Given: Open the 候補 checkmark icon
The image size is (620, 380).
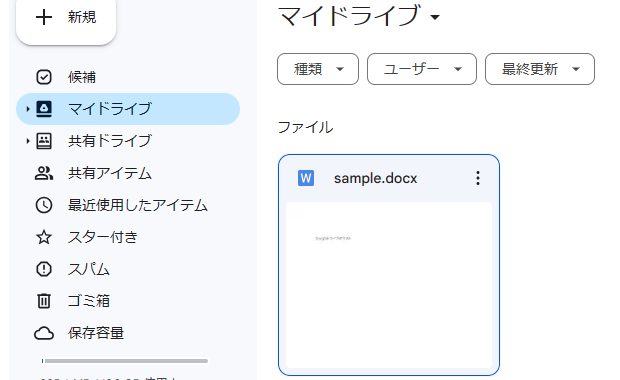Looking at the screenshot, I should 43,77.
